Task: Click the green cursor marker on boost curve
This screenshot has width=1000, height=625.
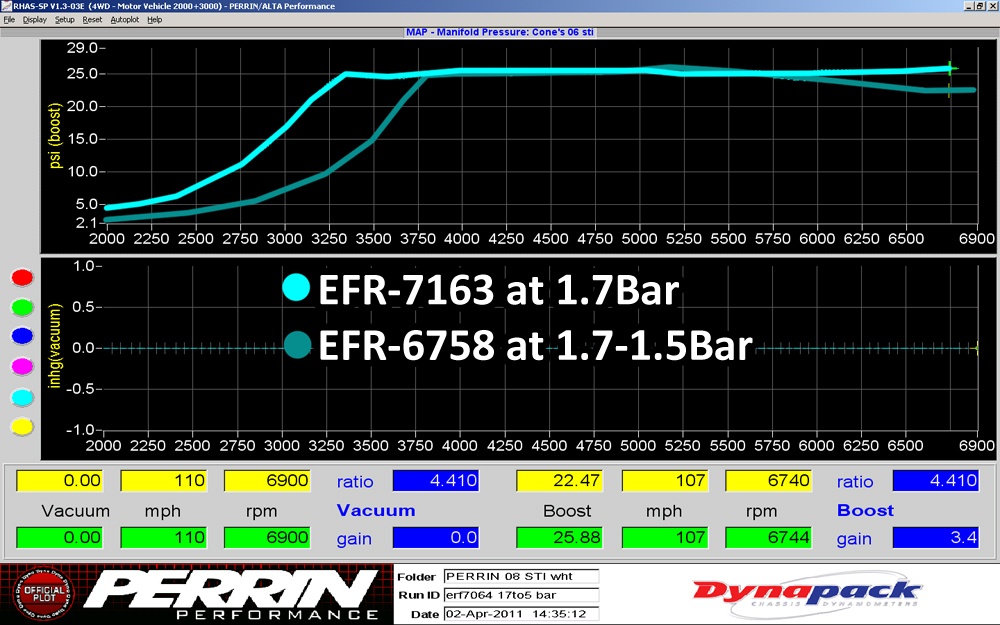Action: [x=950, y=69]
